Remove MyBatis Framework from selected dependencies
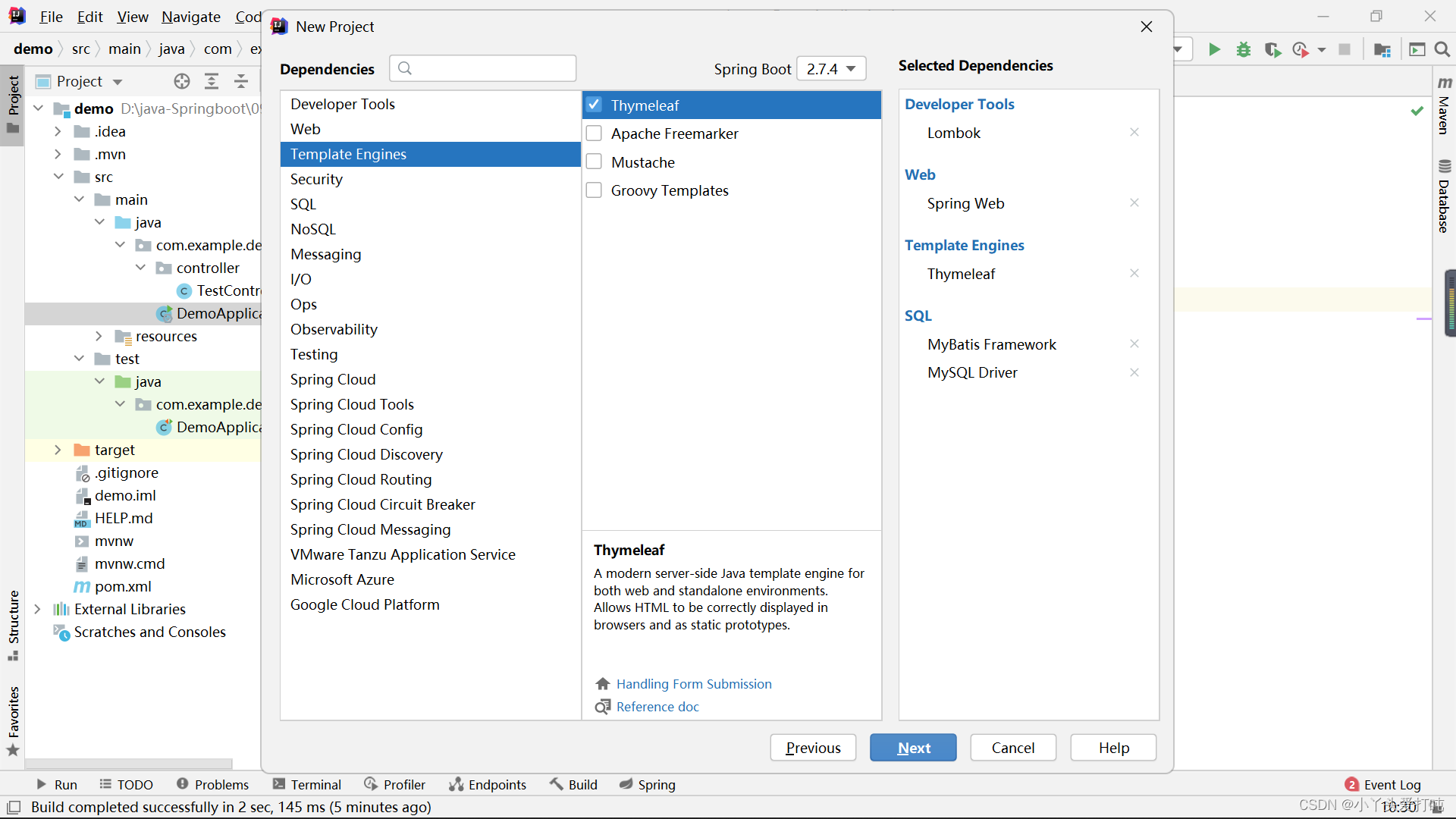 (1134, 344)
